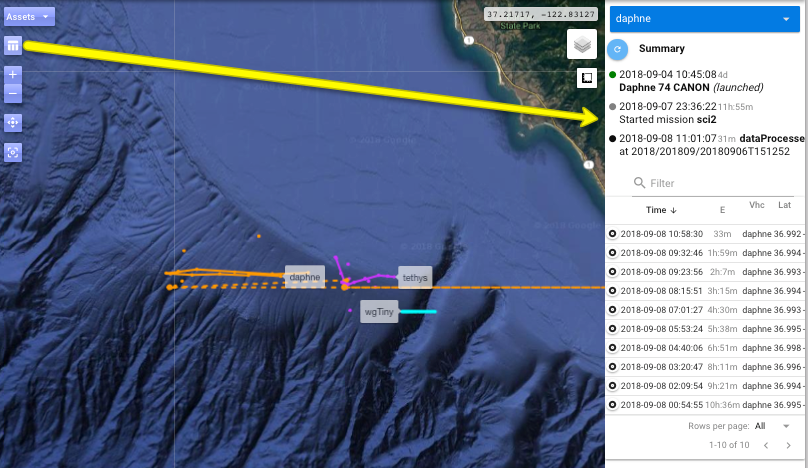Select the 2018-09-08 08:15:51 row marker

[x=612, y=291]
